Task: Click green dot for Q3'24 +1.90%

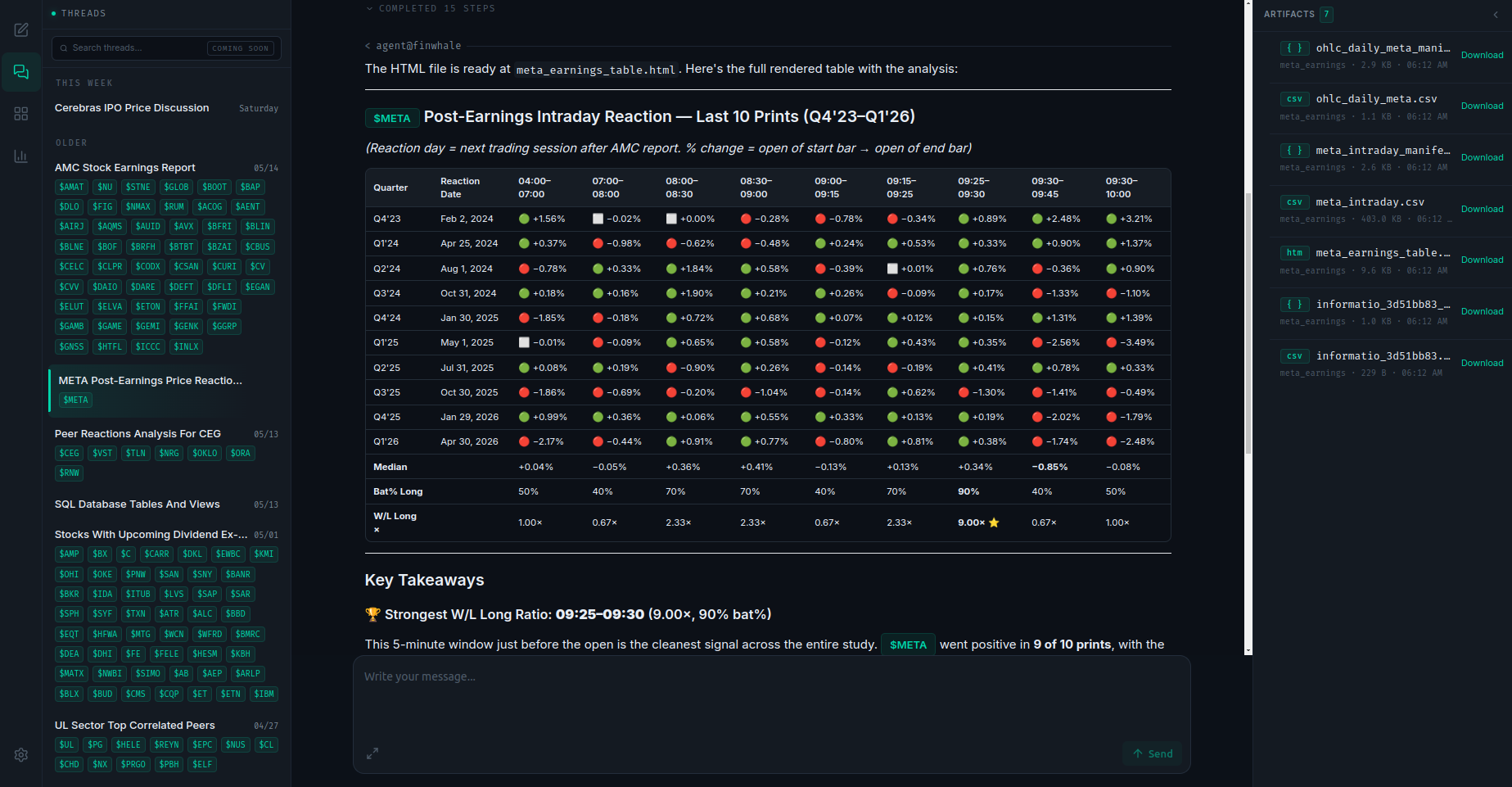Action: click(x=671, y=293)
